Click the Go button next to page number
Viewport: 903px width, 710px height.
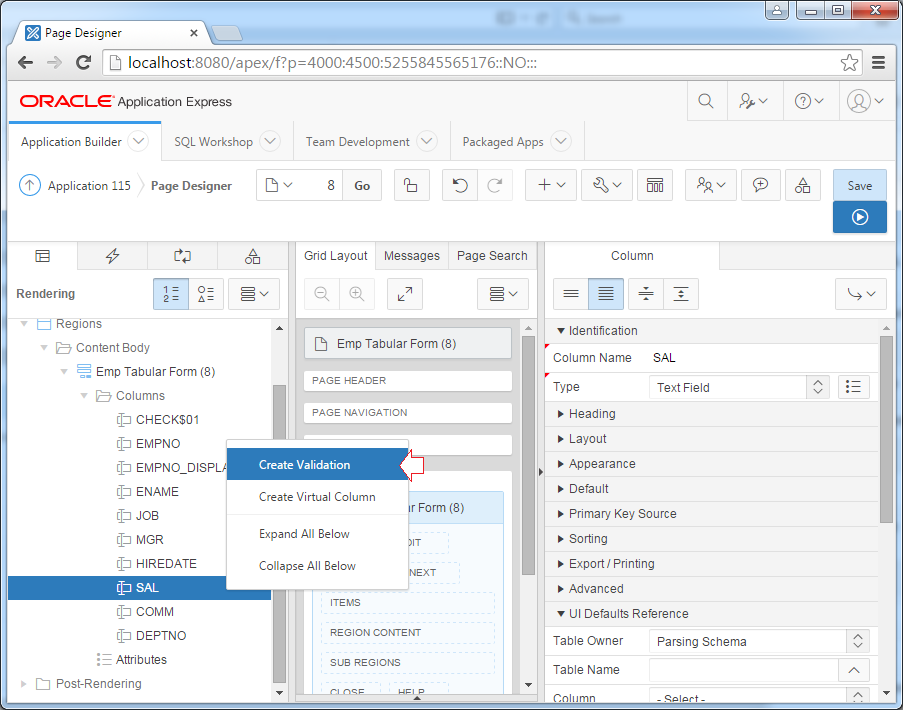click(362, 185)
